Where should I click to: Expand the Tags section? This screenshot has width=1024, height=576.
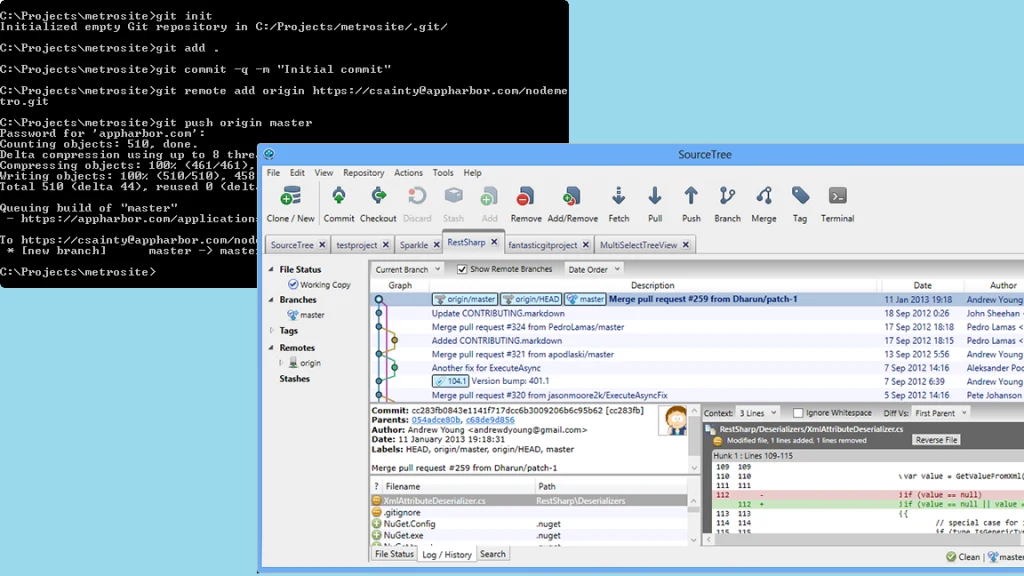tap(271, 330)
